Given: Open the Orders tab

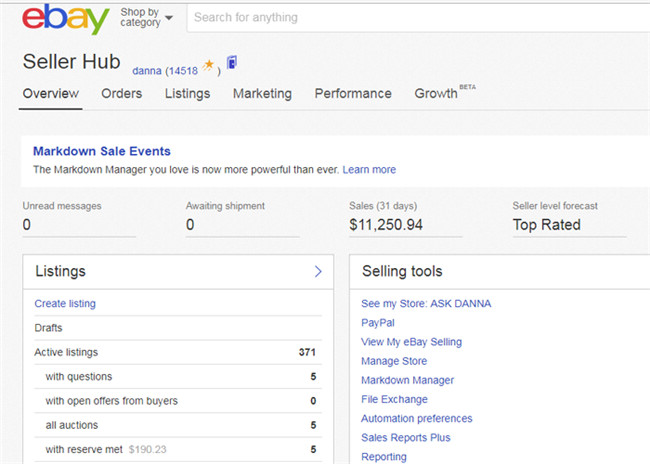Looking at the screenshot, I should point(121,93).
